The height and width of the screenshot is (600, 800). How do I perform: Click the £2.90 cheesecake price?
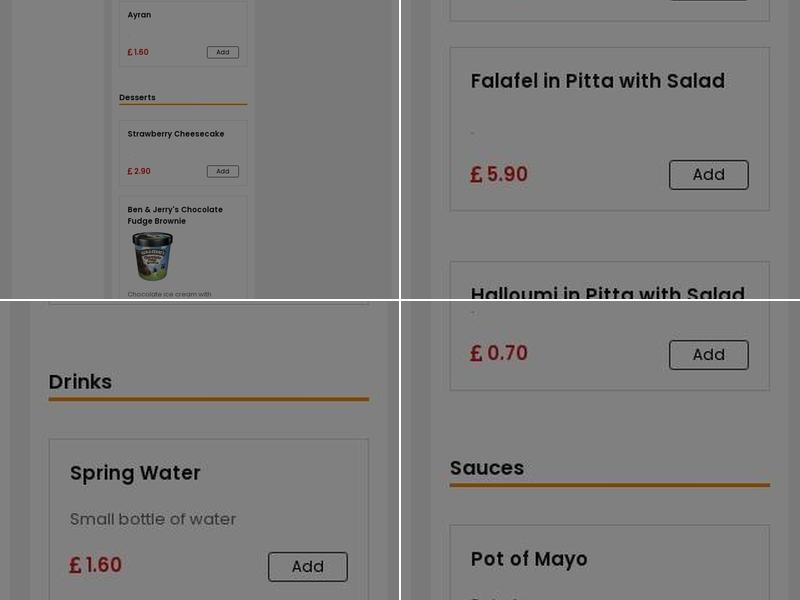[139, 171]
